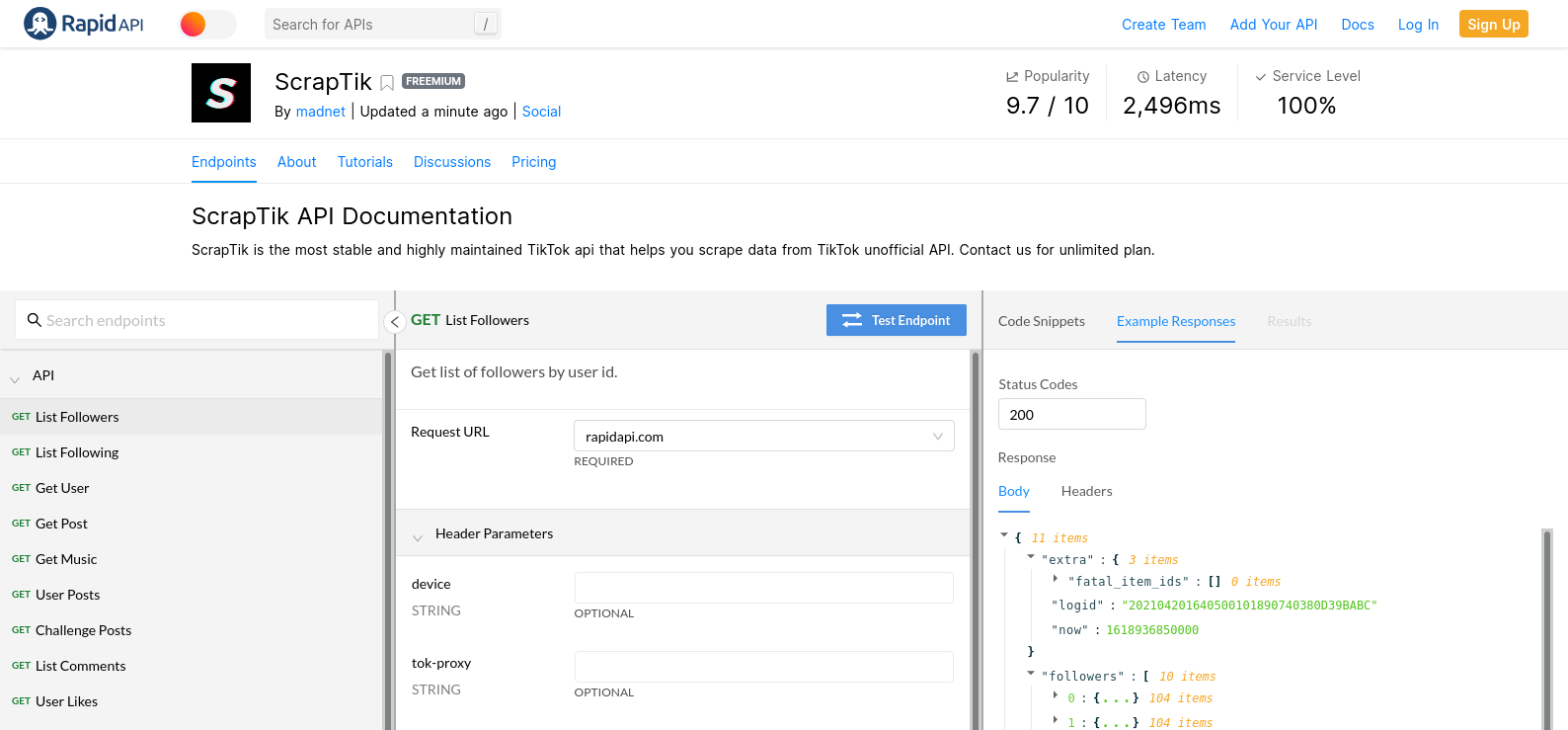Open the Create Team link
Screen dimensions: 1568x730
(x=1163, y=25)
